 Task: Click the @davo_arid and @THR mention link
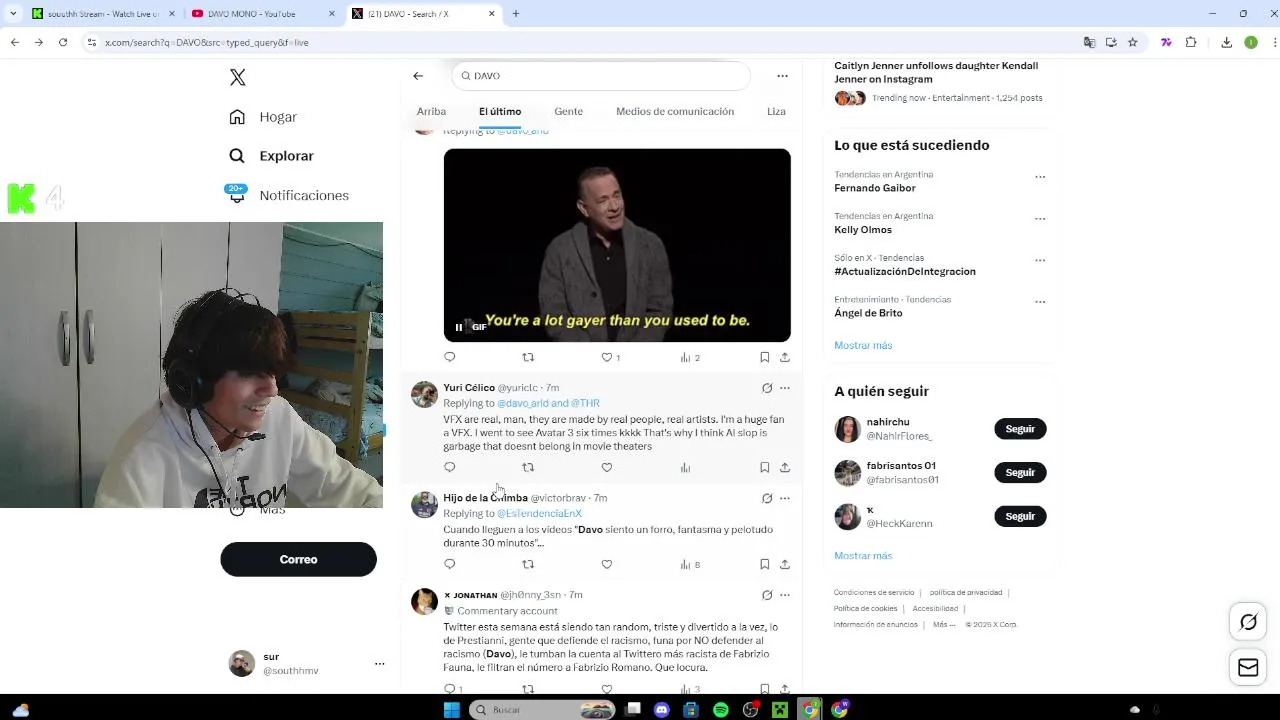(x=548, y=403)
